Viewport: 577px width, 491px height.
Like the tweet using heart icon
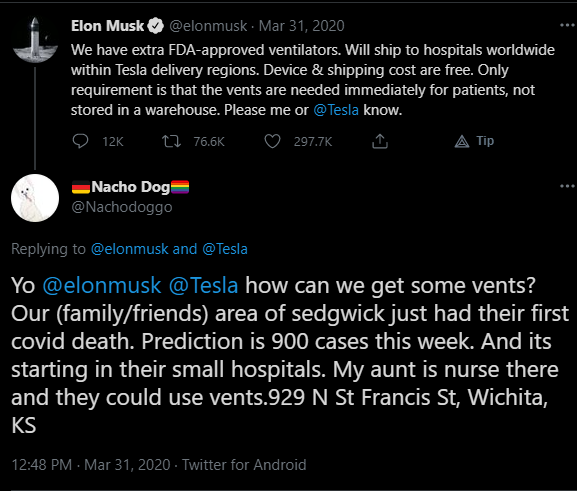coord(272,141)
